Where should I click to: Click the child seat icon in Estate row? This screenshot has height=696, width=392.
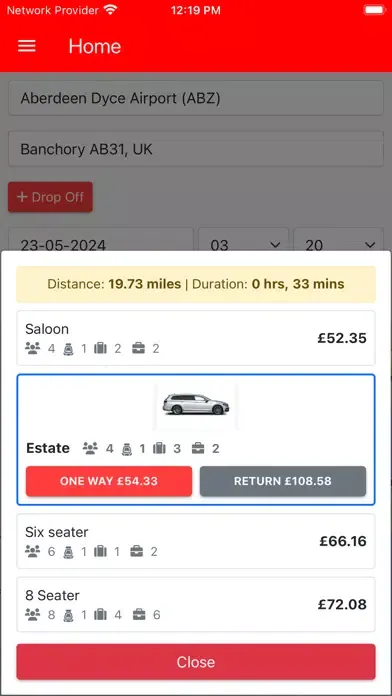pyautogui.click(x=127, y=449)
